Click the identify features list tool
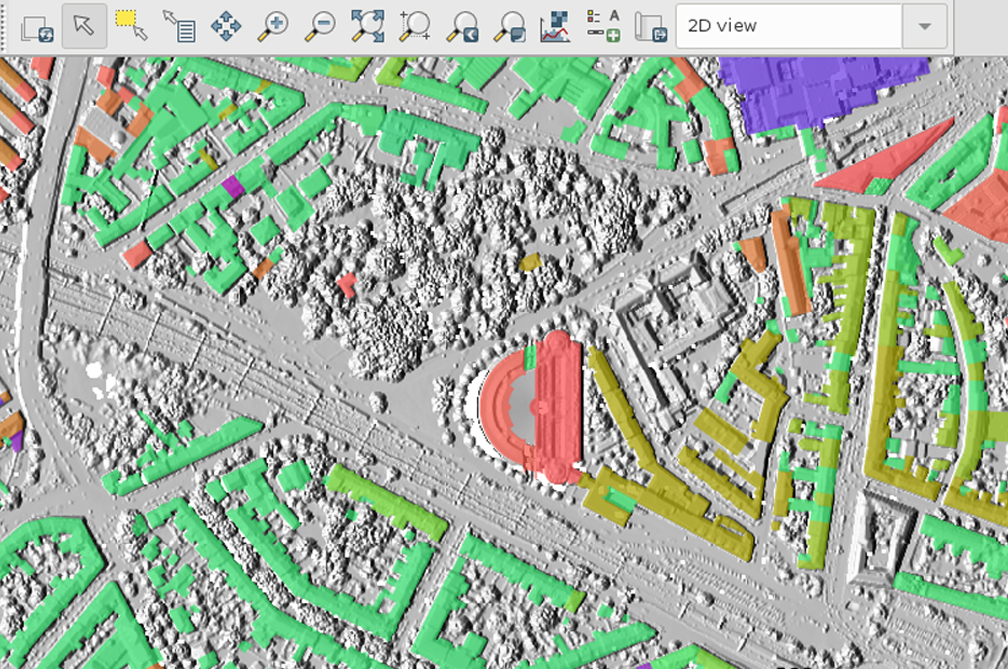 (179, 26)
